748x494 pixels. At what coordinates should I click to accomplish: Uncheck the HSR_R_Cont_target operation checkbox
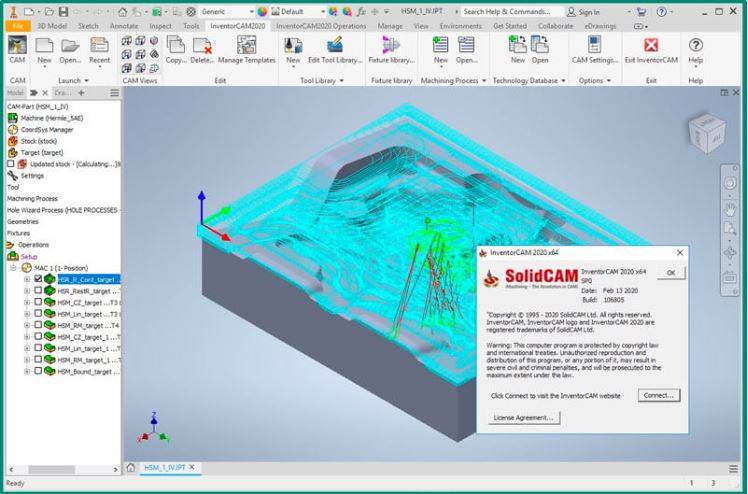[38, 279]
